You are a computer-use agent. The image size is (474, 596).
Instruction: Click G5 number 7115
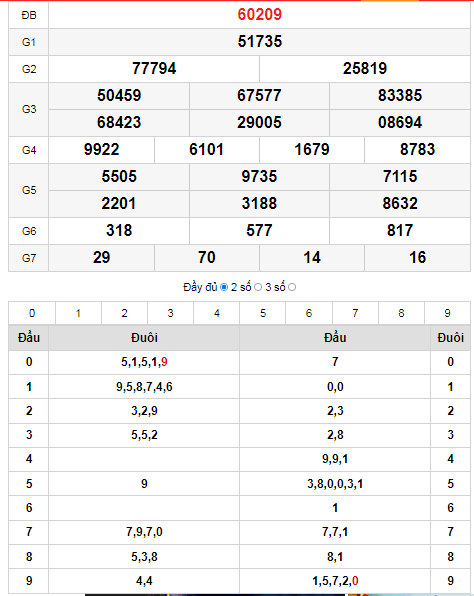[x=400, y=176]
